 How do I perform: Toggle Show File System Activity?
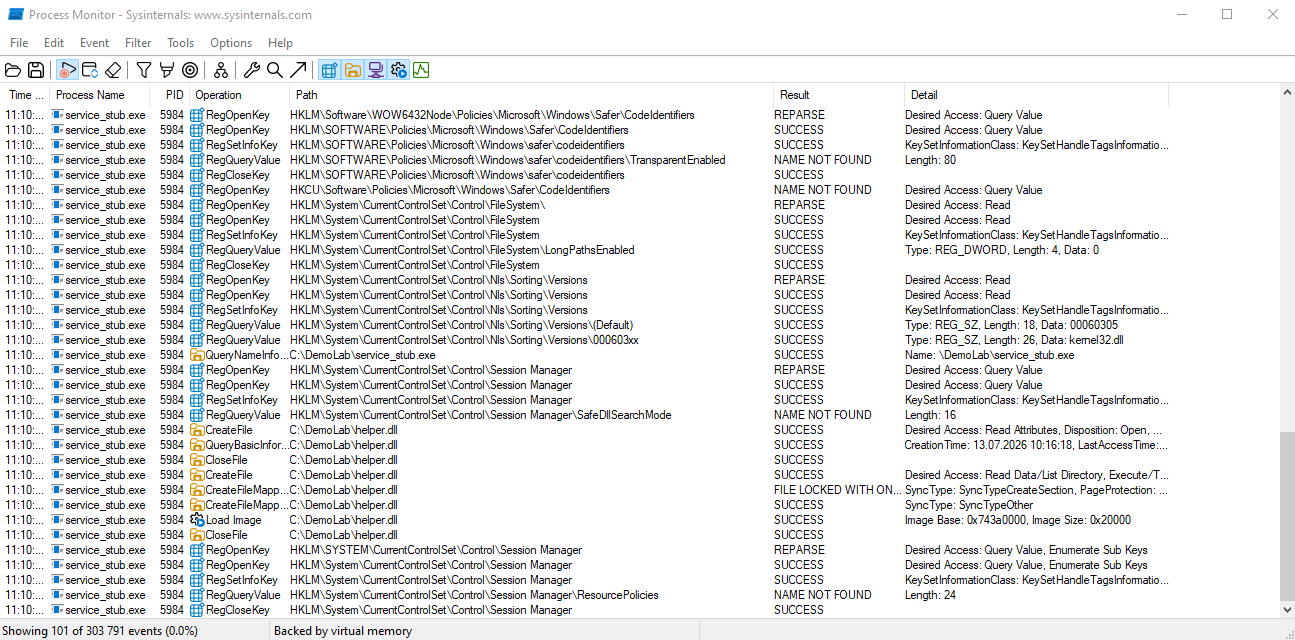click(352, 70)
